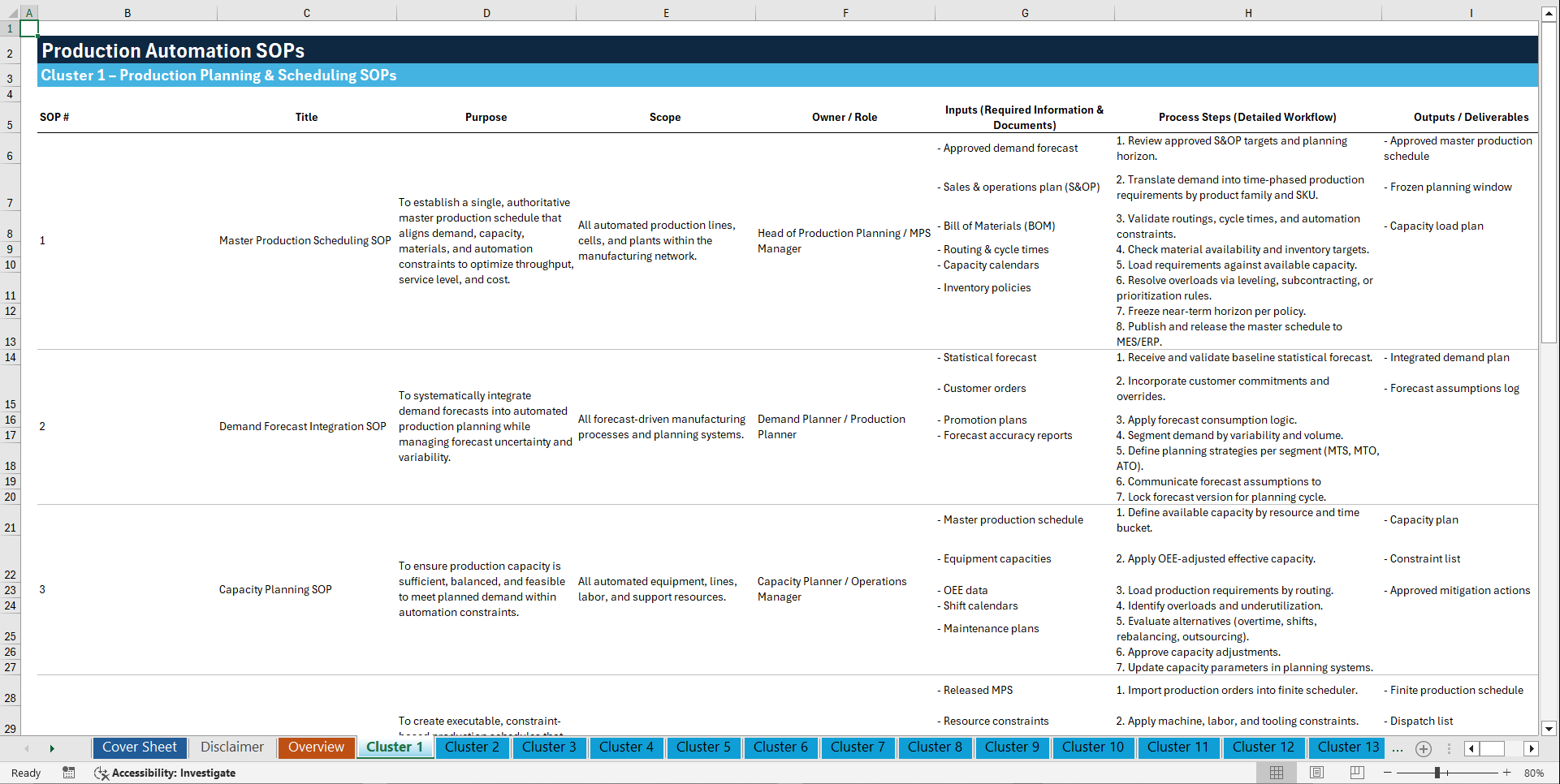
Task: Expand the ellipsis to list all sheets
Action: (x=1398, y=748)
